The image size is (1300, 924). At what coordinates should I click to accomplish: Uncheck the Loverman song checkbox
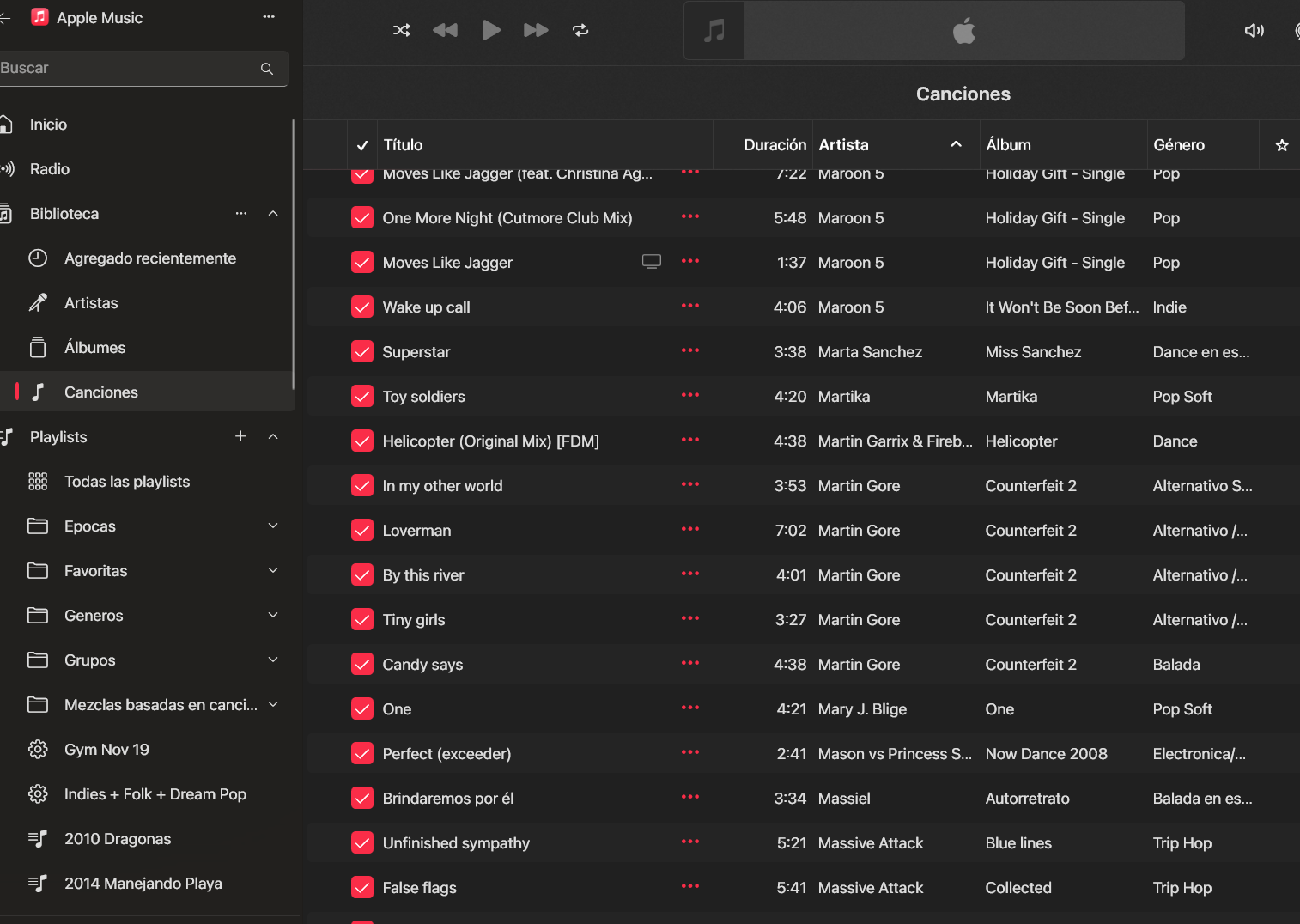(x=362, y=531)
